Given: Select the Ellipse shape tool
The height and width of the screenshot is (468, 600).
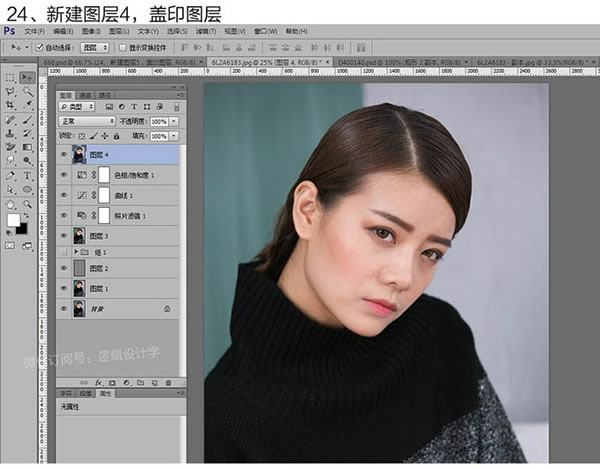Looking at the screenshot, I should (27, 189).
